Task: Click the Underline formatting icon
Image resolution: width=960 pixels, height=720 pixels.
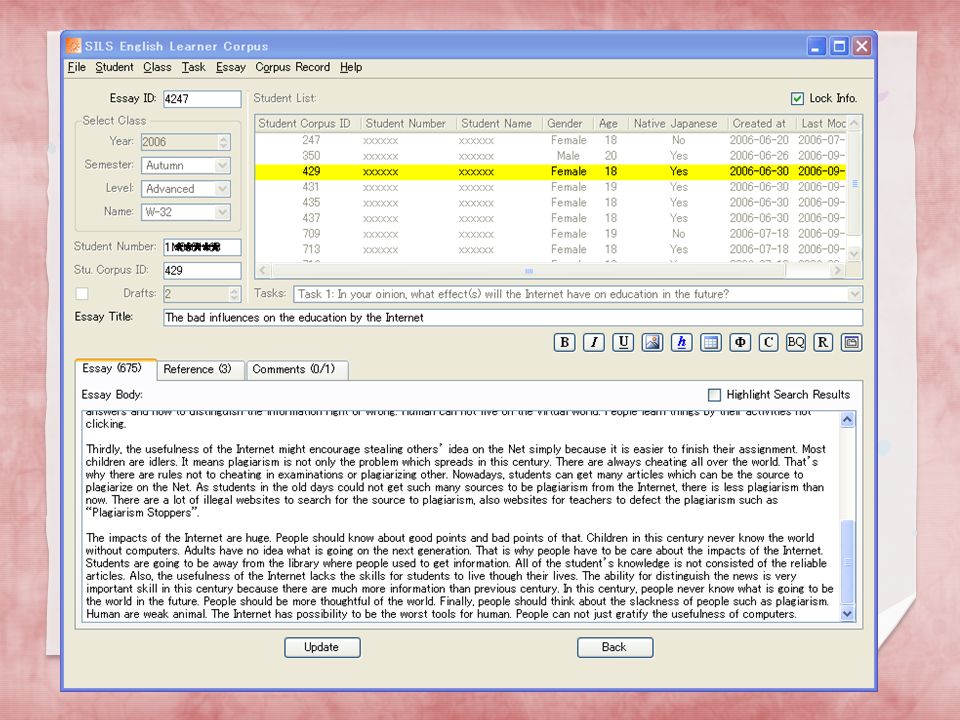Action: tap(623, 342)
